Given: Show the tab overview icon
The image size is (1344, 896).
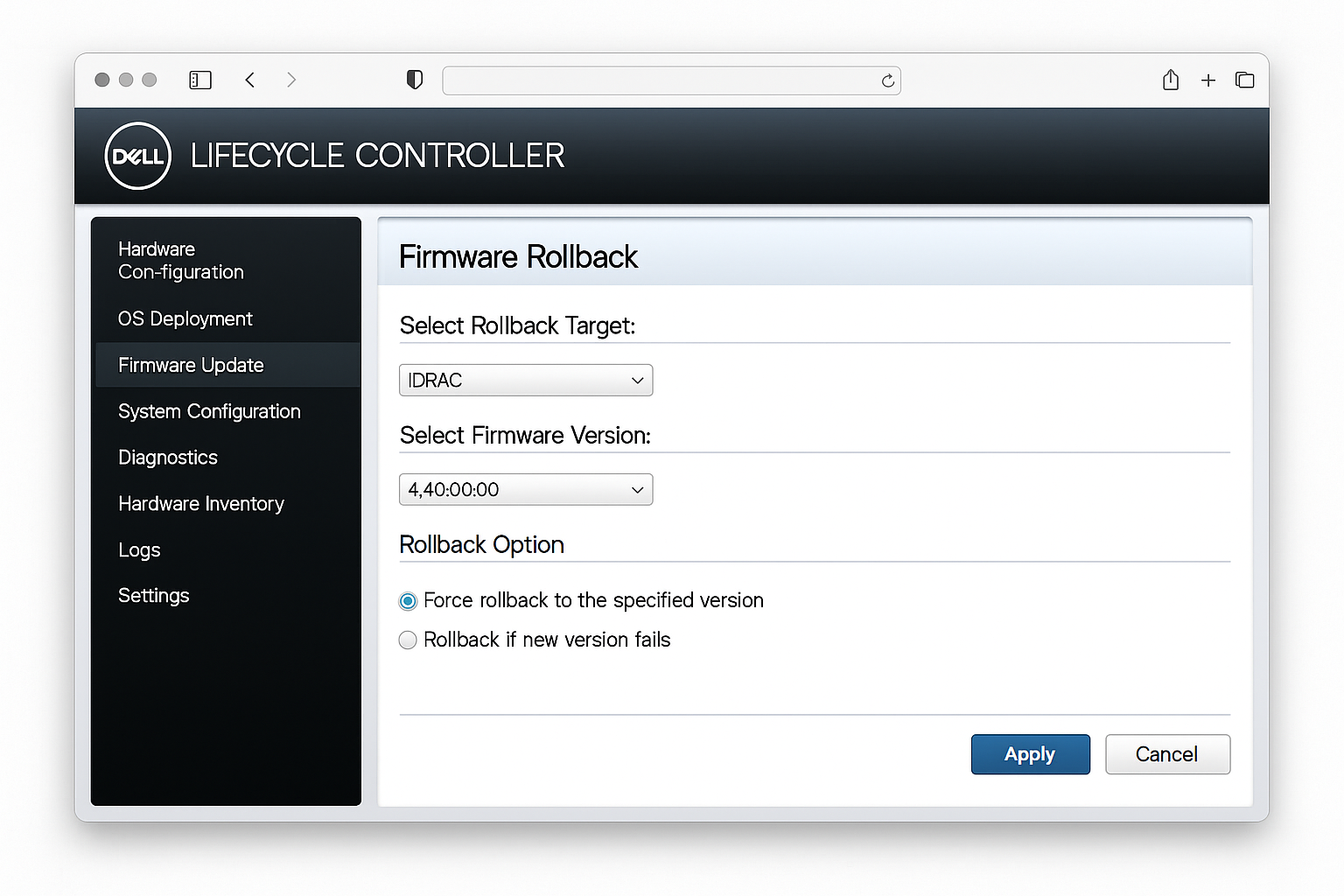Looking at the screenshot, I should pos(1244,80).
